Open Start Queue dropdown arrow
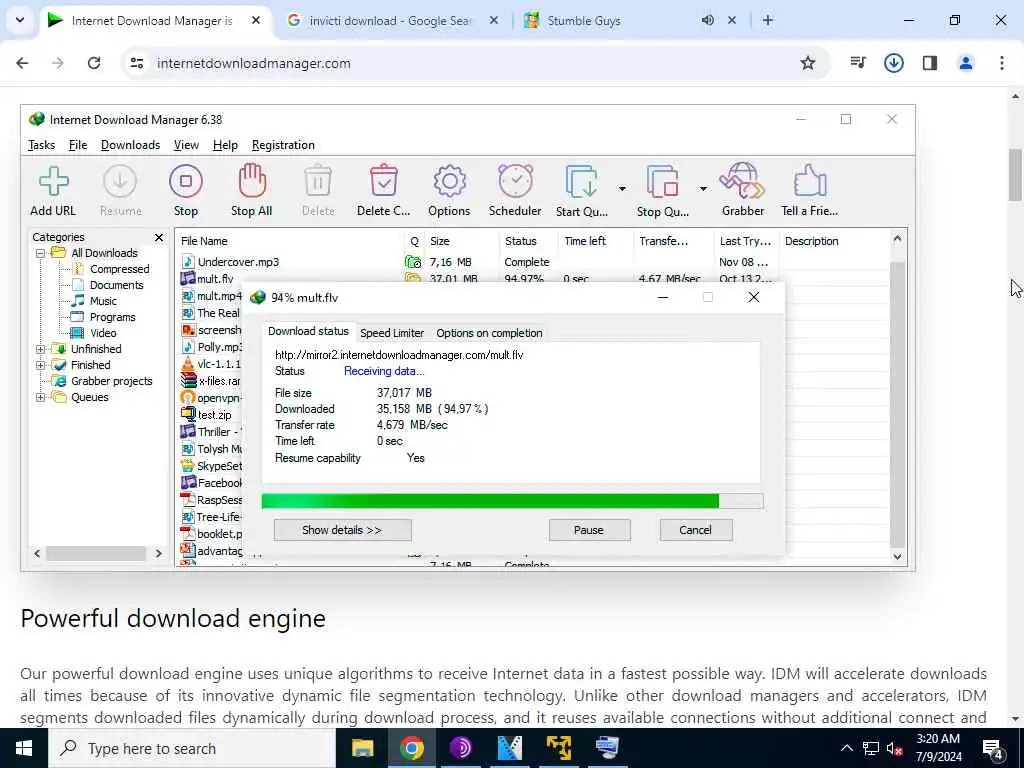1024x768 pixels. (622, 189)
